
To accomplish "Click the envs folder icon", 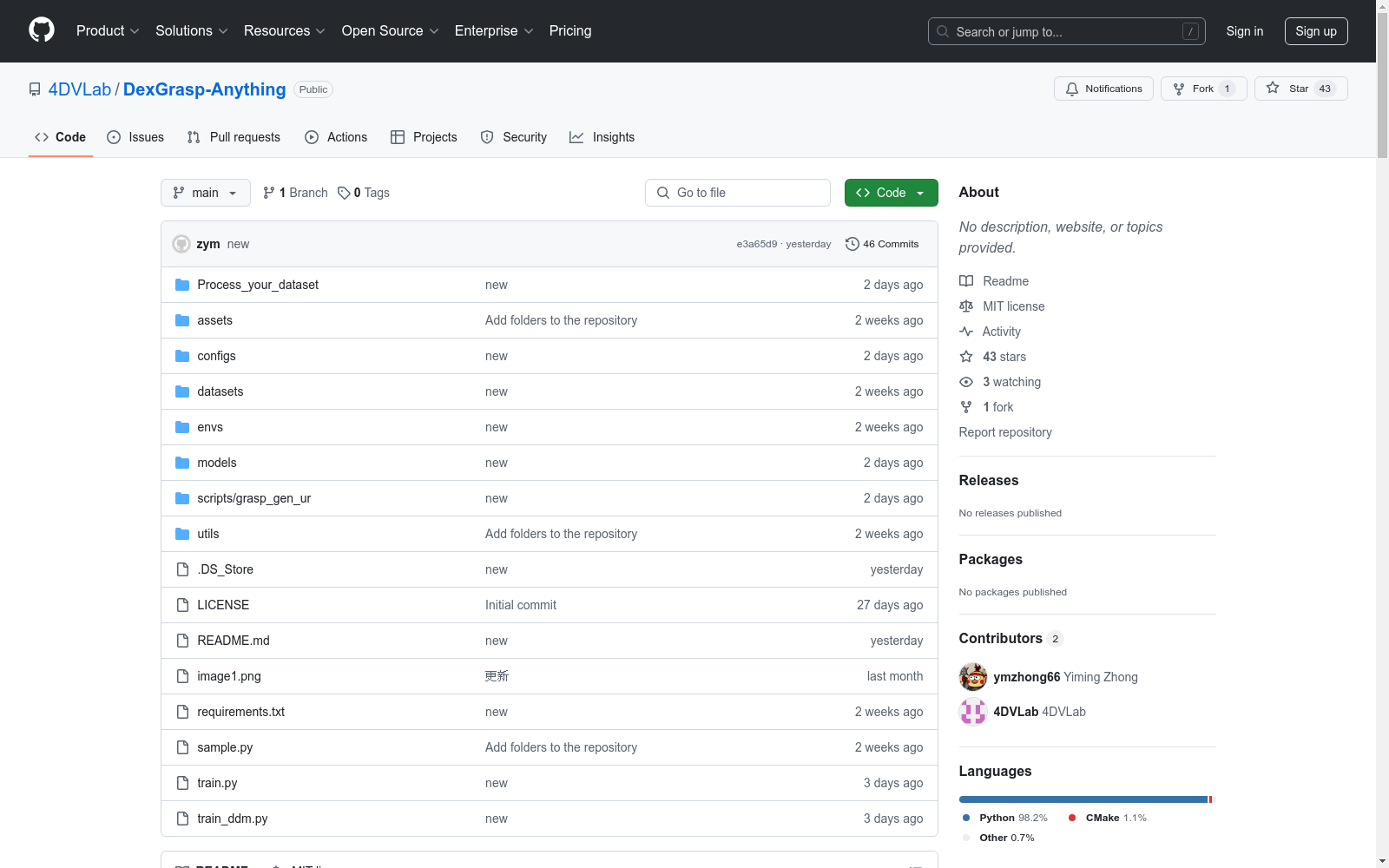I will [182, 427].
